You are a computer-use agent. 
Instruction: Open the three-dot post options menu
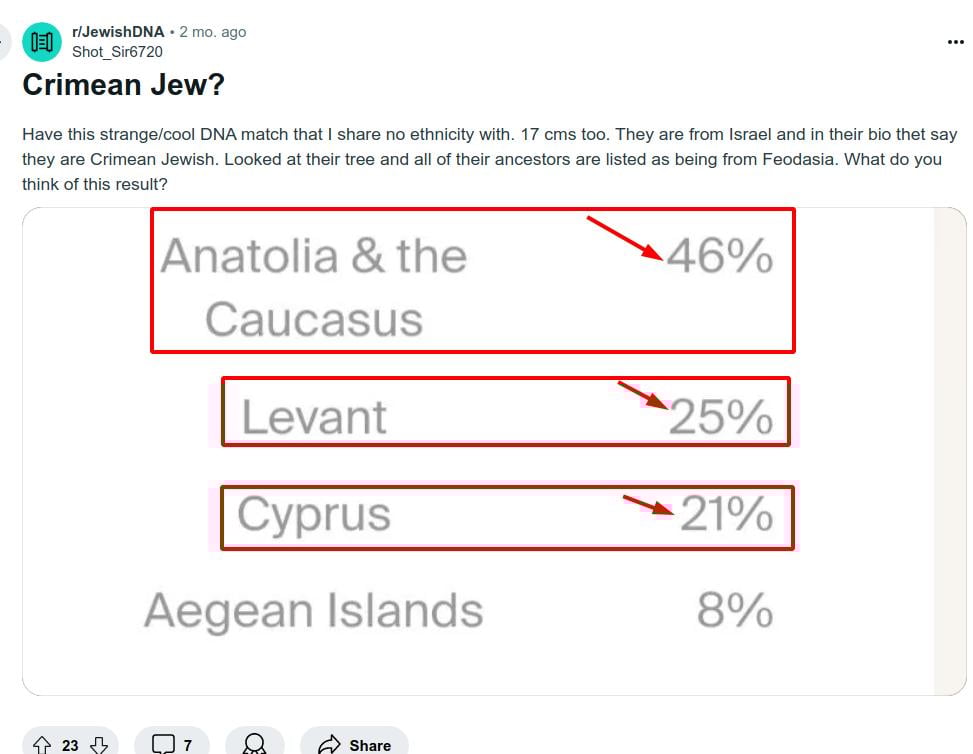pyautogui.click(x=956, y=42)
